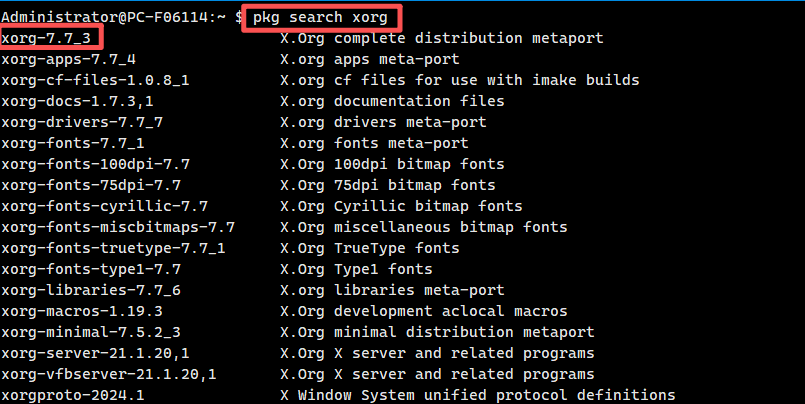805x404 pixels.
Task: Select the xorg-server-21.1.20,1 package name
Action: point(95,332)
